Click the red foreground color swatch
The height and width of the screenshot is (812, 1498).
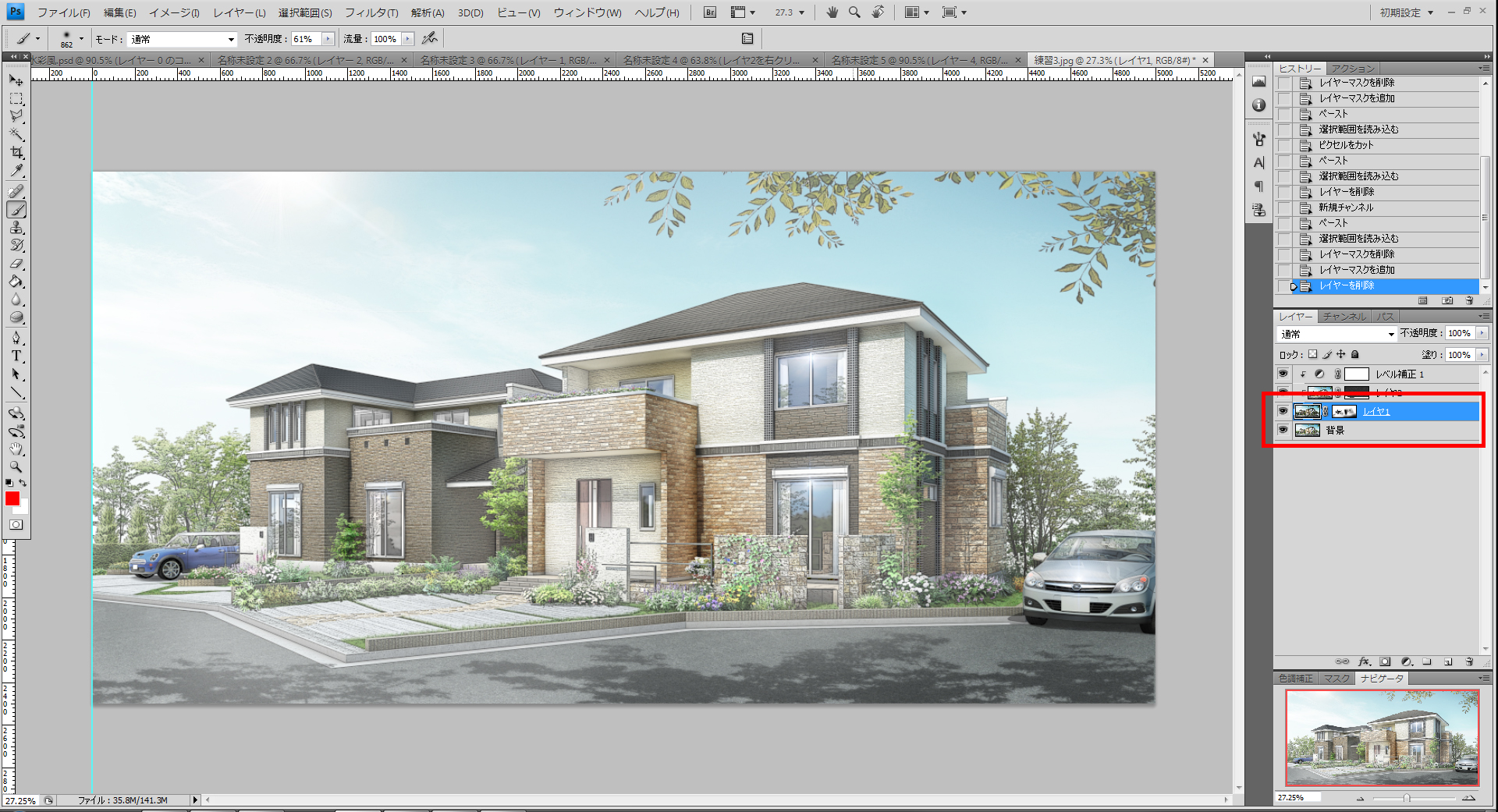[12, 498]
